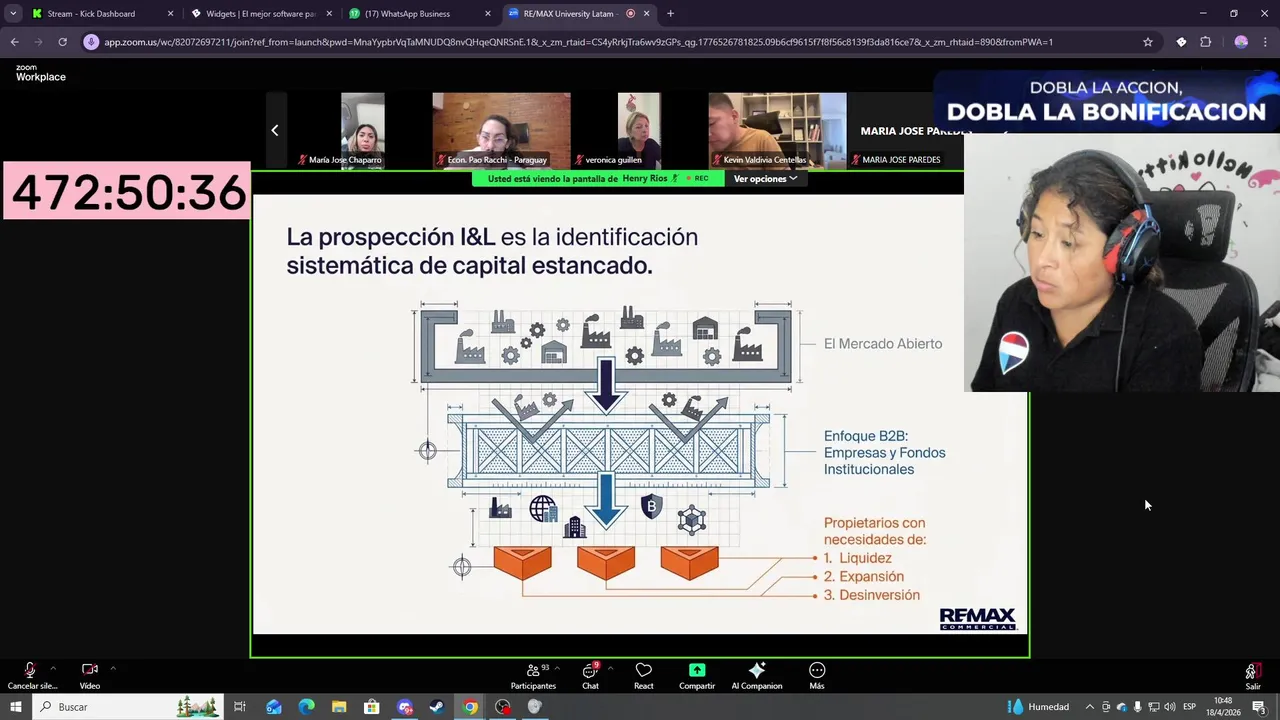The width and height of the screenshot is (1280, 720).
Task: Bookmark this page with the star
Action: 1148,42
